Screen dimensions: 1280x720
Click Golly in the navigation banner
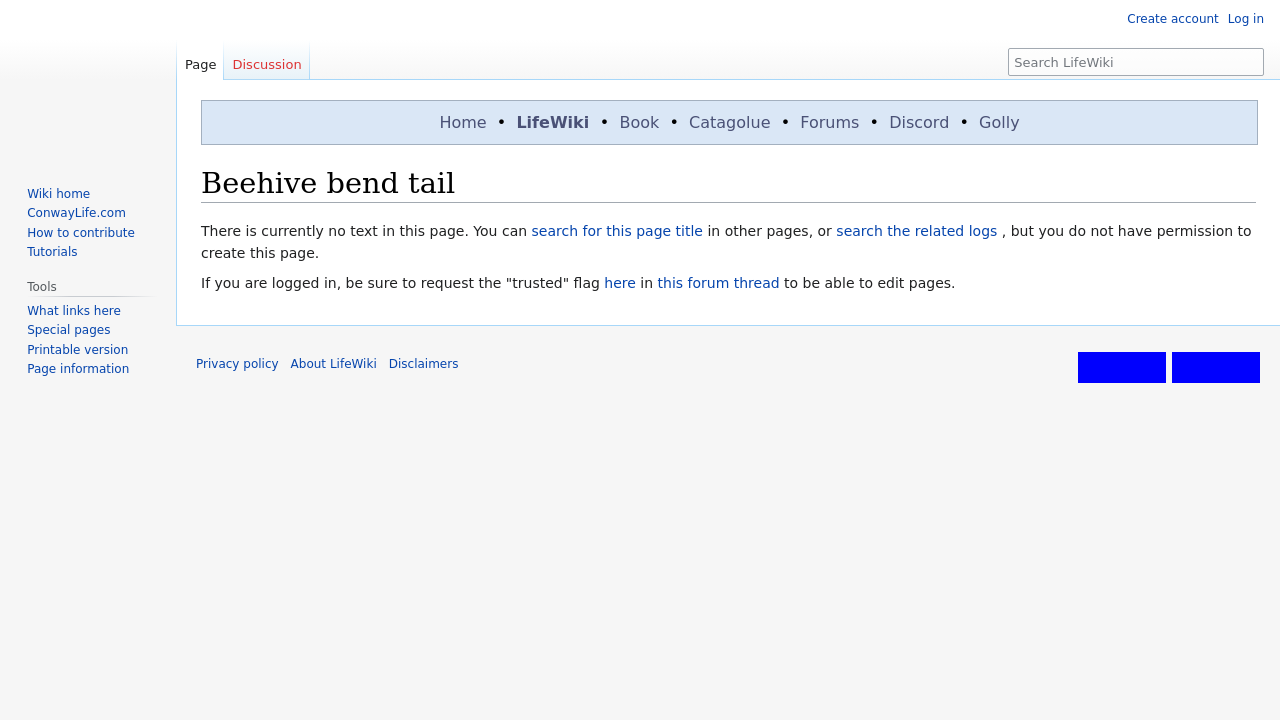click(x=998, y=122)
